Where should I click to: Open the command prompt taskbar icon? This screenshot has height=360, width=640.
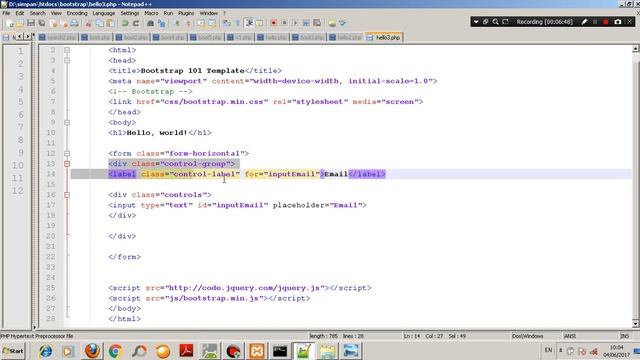point(280,351)
